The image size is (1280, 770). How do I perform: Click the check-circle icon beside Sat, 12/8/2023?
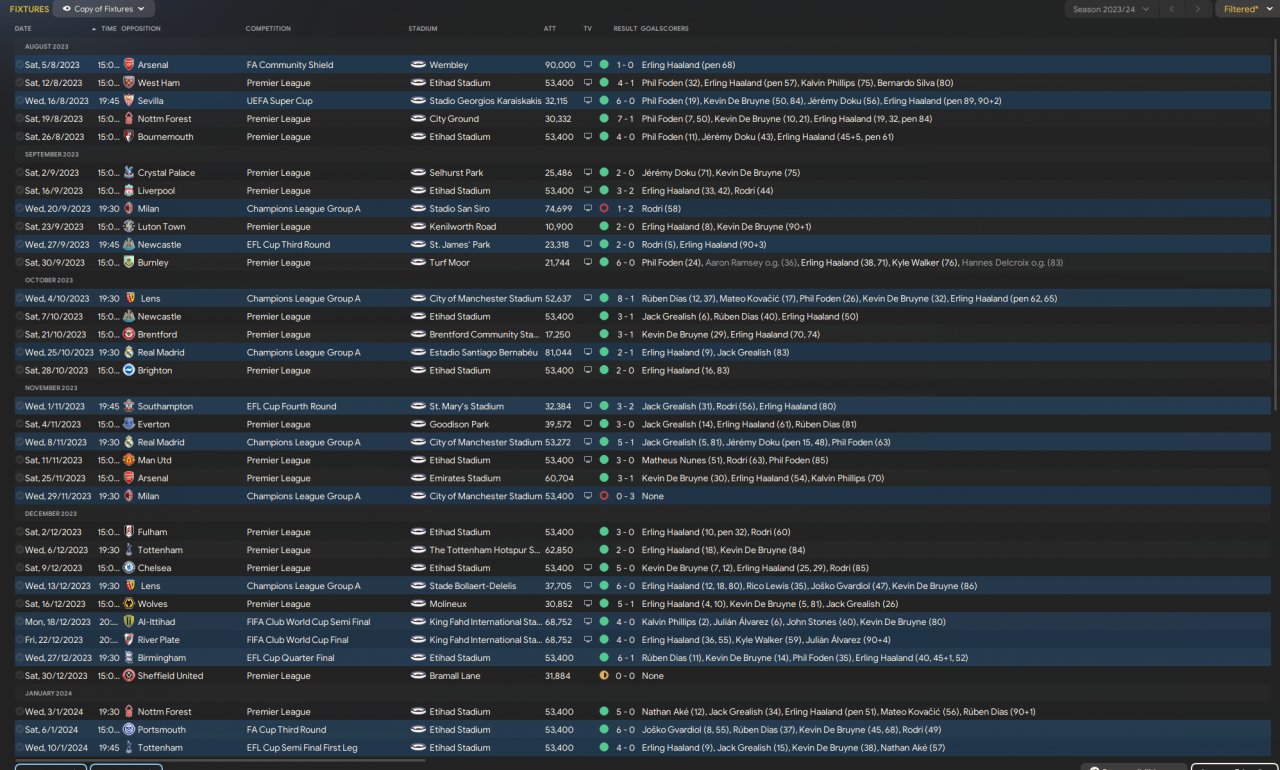tap(19, 83)
